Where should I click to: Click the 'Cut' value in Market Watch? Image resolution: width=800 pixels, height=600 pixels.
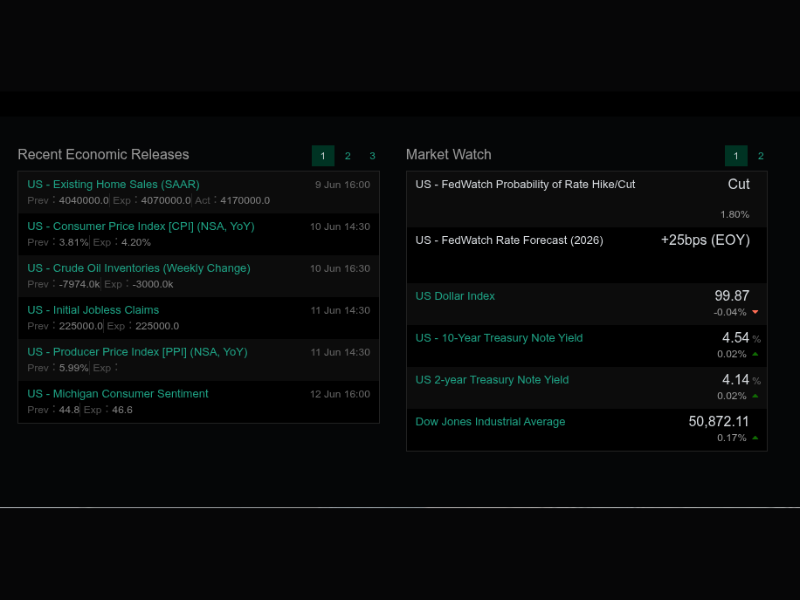738,184
